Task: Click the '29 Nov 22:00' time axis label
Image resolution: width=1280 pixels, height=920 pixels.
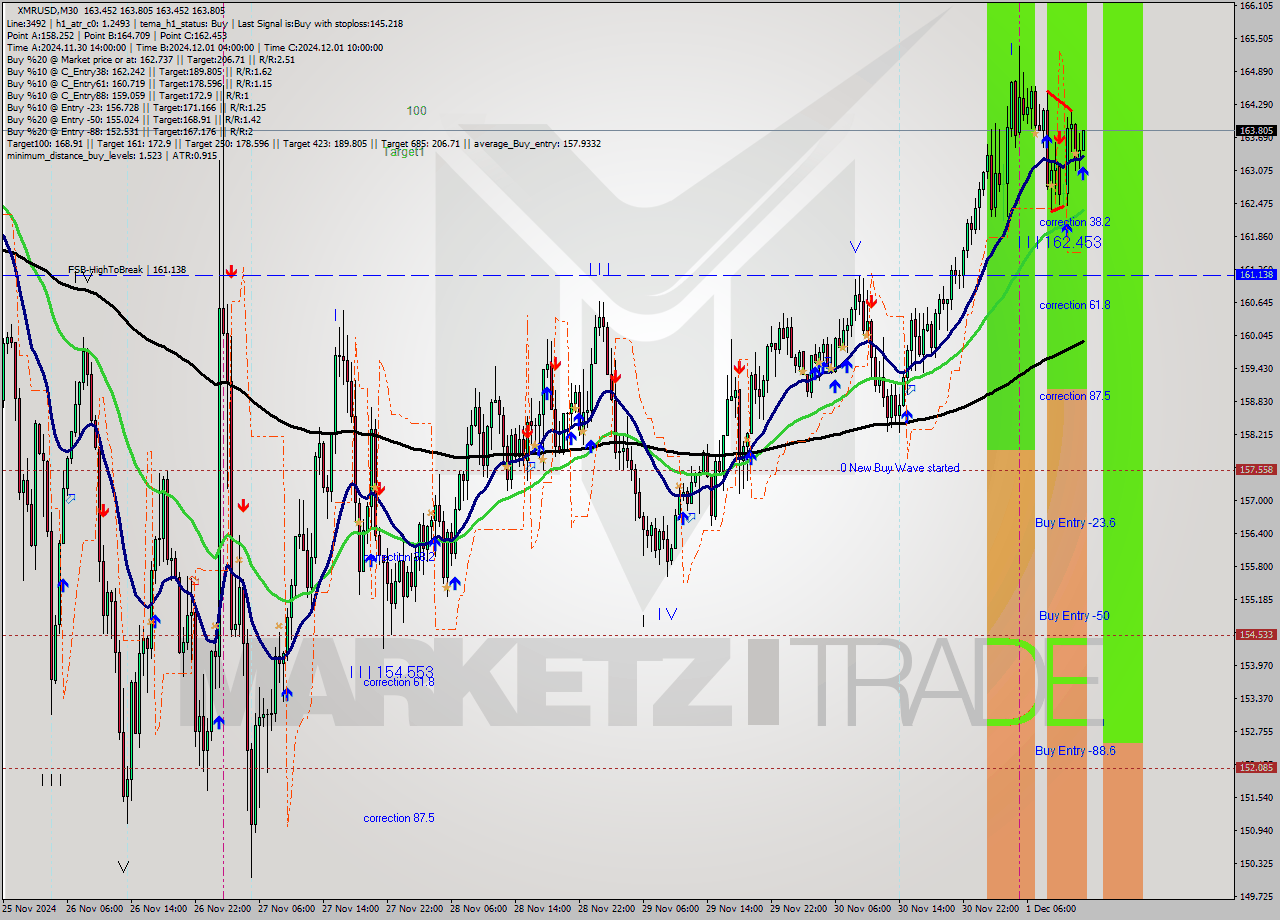Action: [799, 909]
